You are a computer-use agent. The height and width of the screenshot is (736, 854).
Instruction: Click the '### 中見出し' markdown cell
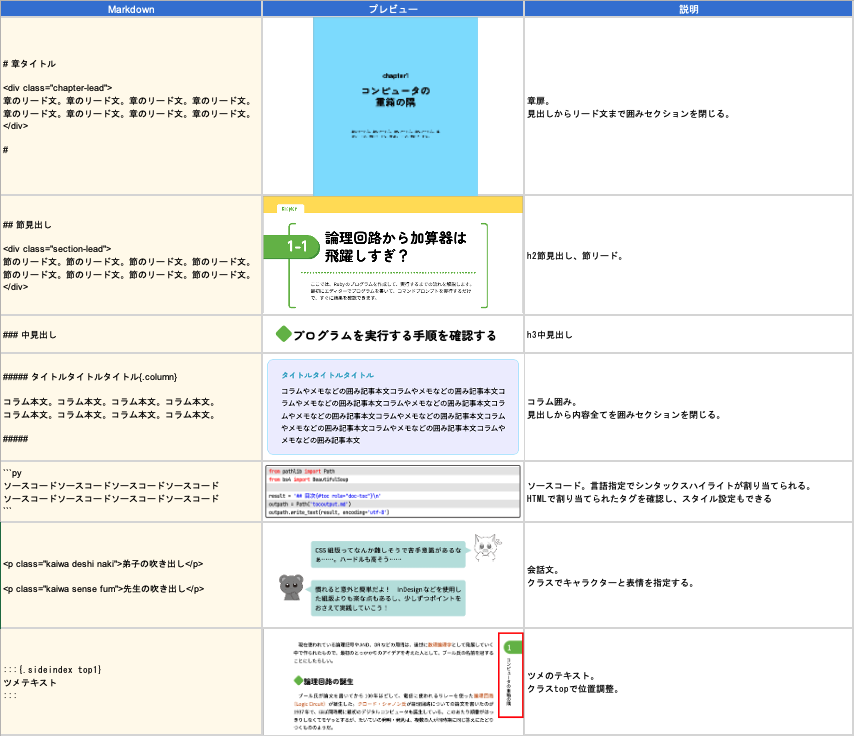tap(30, 334)
